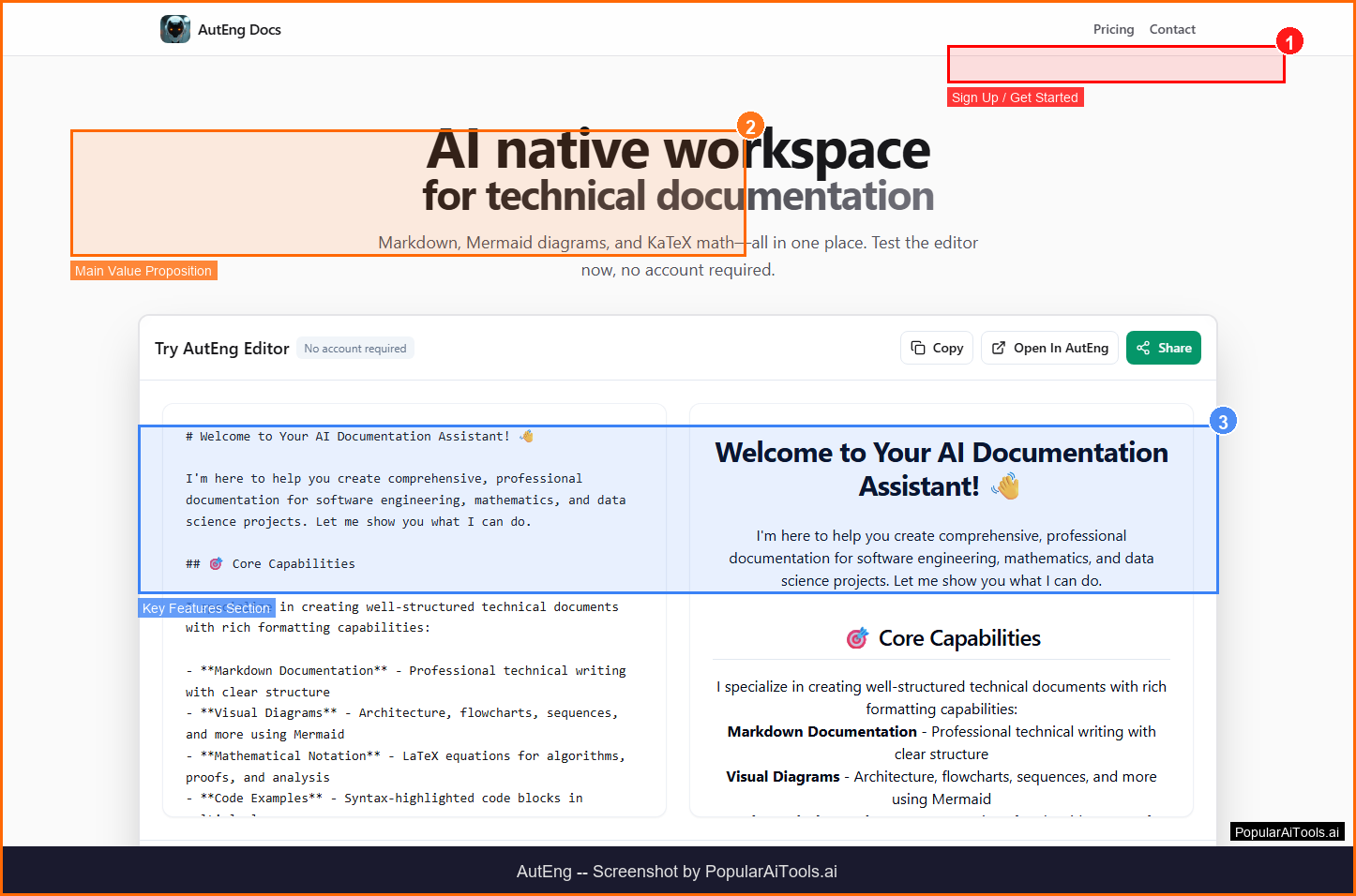Click the AutEng Docs brand name link
Image resolution: width=1356 pixels, height=896 pixels.
point(239,29)
